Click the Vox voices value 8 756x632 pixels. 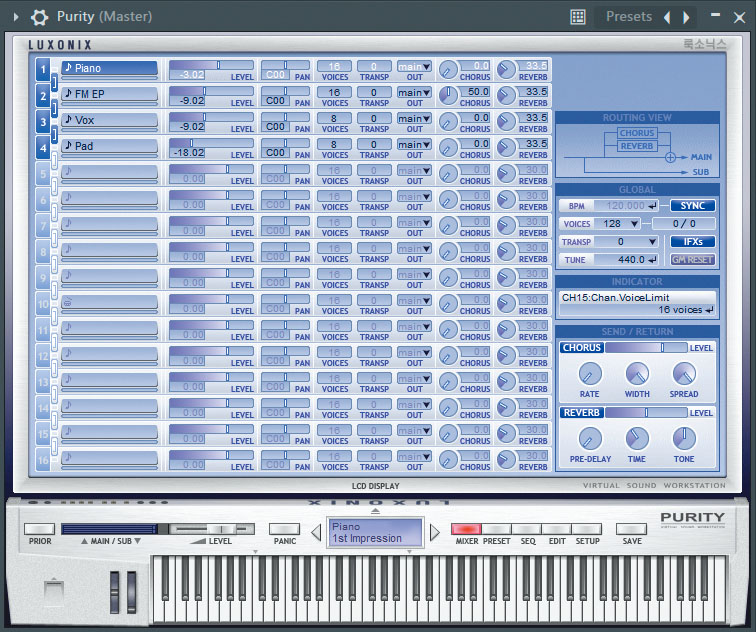tap(334, 118)
